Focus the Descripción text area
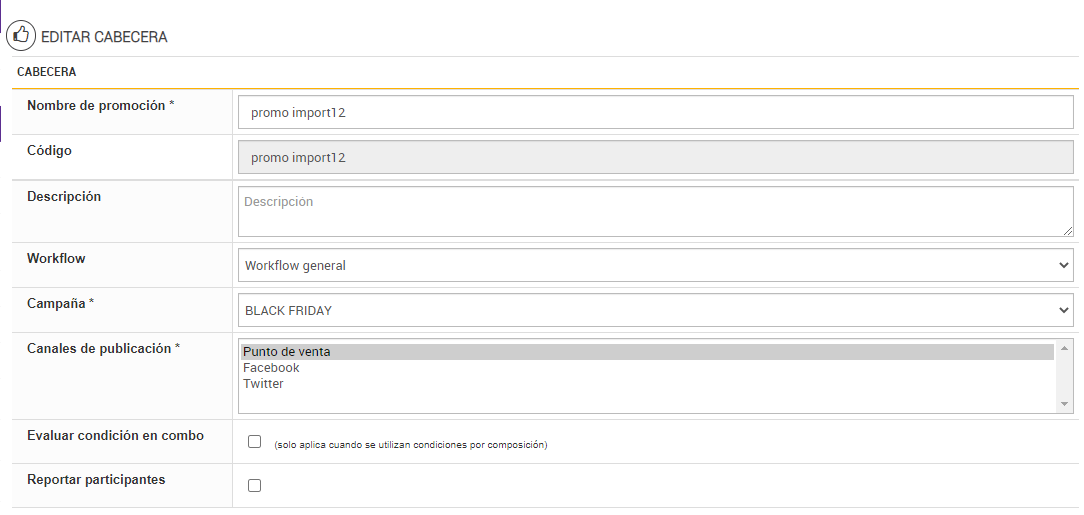The width and height of the screenshot is (1084, 515). point(655,211)
